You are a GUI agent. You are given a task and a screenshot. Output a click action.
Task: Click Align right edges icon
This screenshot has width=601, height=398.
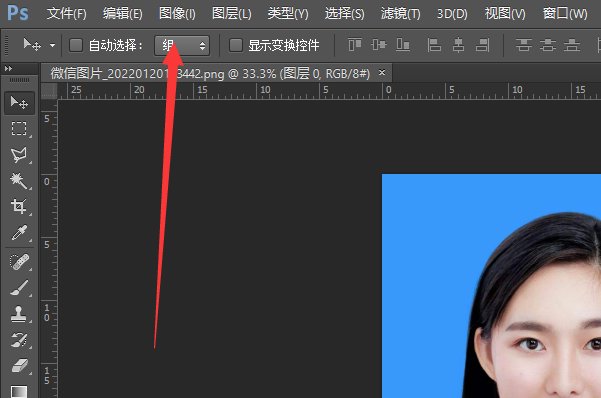point(483,45)
